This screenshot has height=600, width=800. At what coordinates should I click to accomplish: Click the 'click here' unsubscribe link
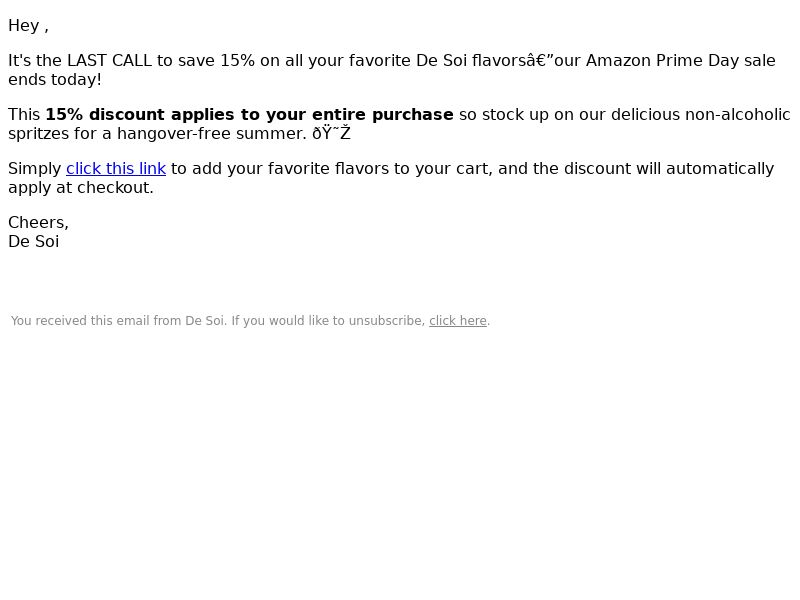pyautogui.click(x=458, y=321)
